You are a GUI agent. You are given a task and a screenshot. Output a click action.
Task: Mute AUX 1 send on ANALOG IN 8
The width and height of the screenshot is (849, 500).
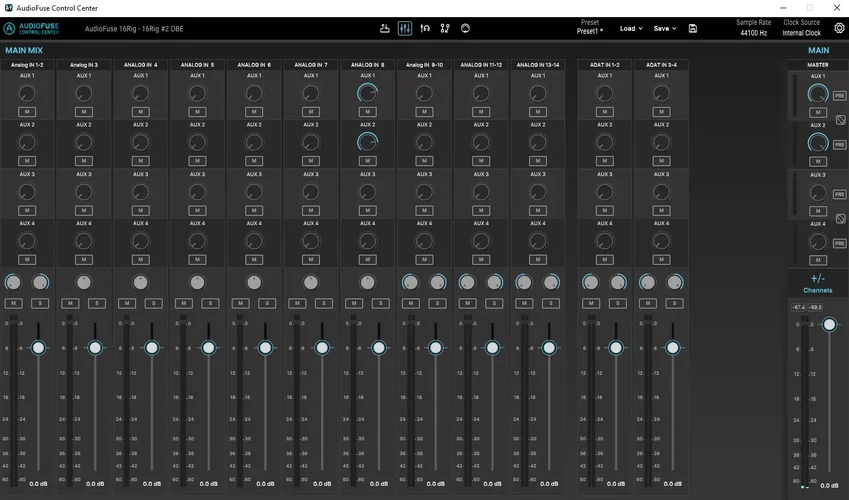pyautogui.click(x=368, y=112)
